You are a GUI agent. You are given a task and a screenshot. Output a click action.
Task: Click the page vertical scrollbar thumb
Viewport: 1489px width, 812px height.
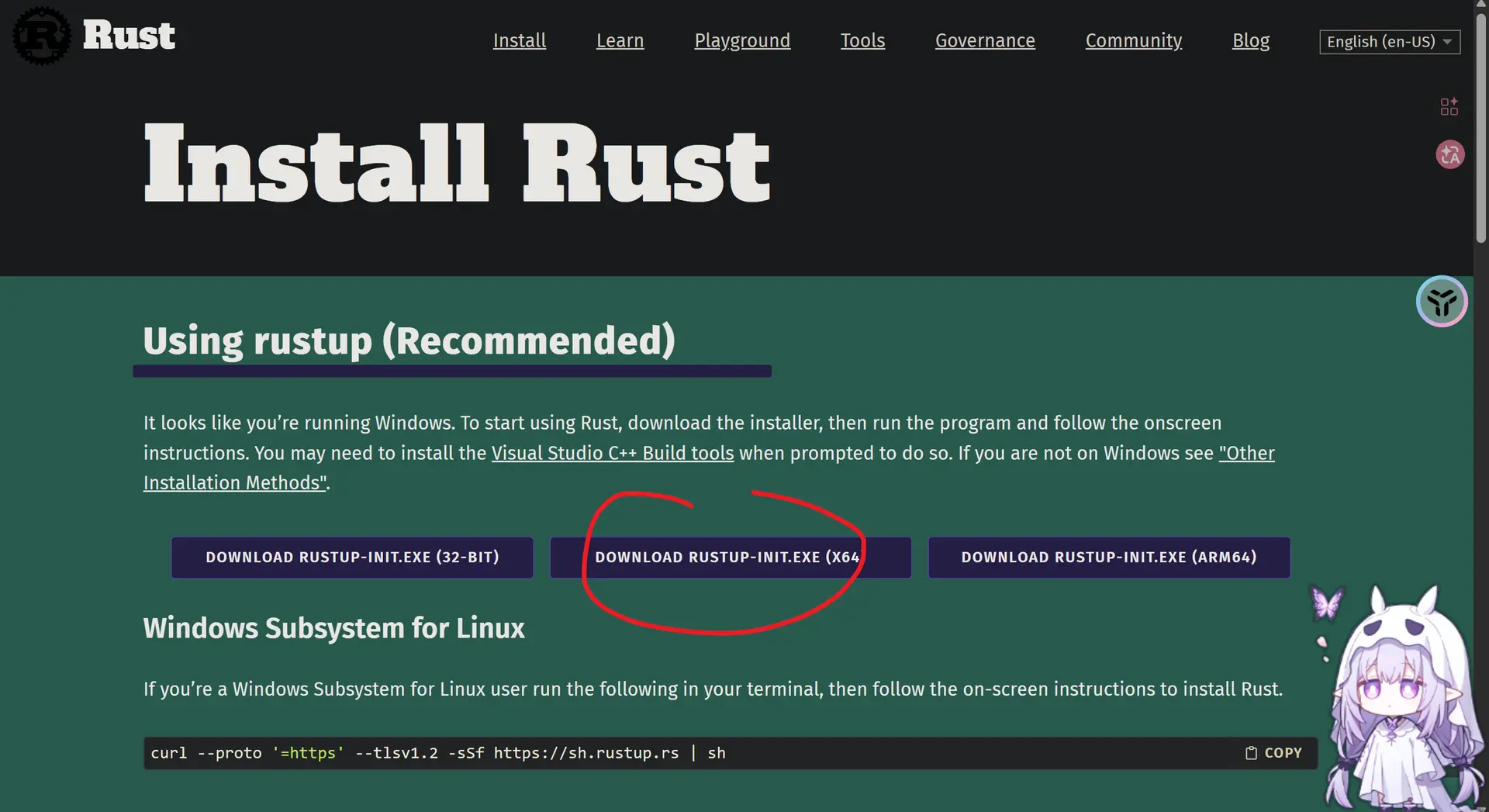1481,128
